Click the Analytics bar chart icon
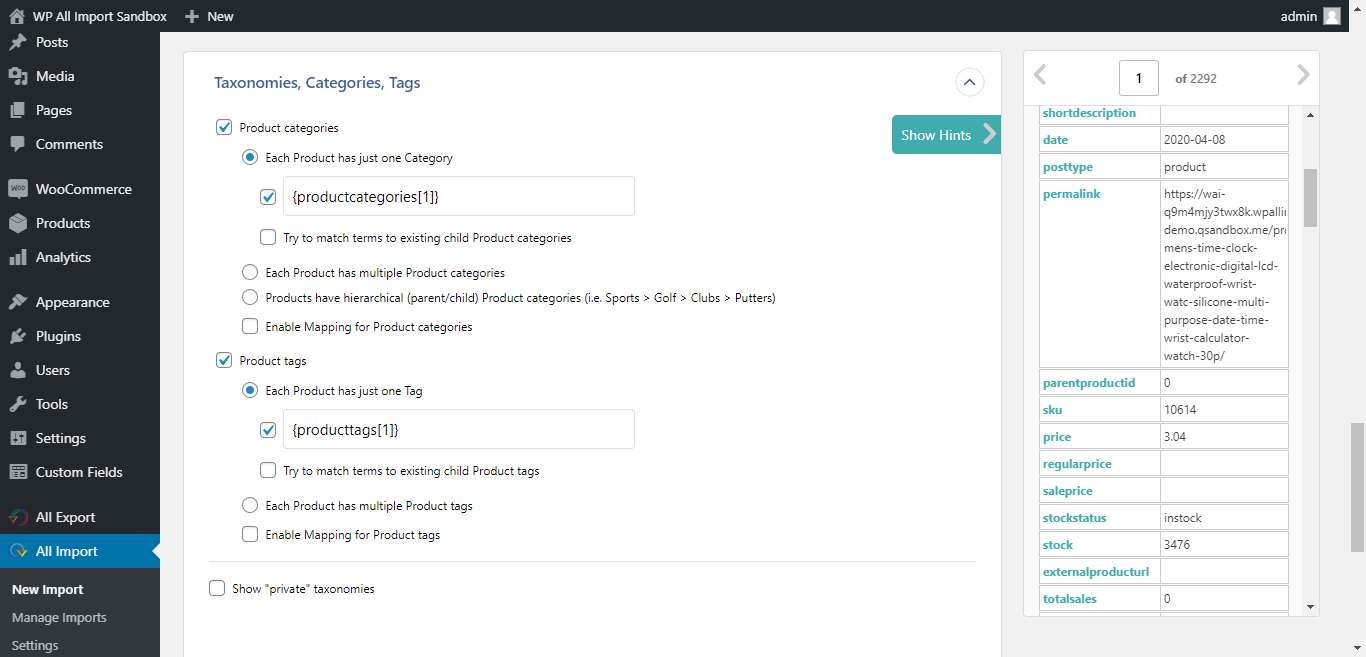Screen dimensions: 1366x657 (x=17, y=257)
